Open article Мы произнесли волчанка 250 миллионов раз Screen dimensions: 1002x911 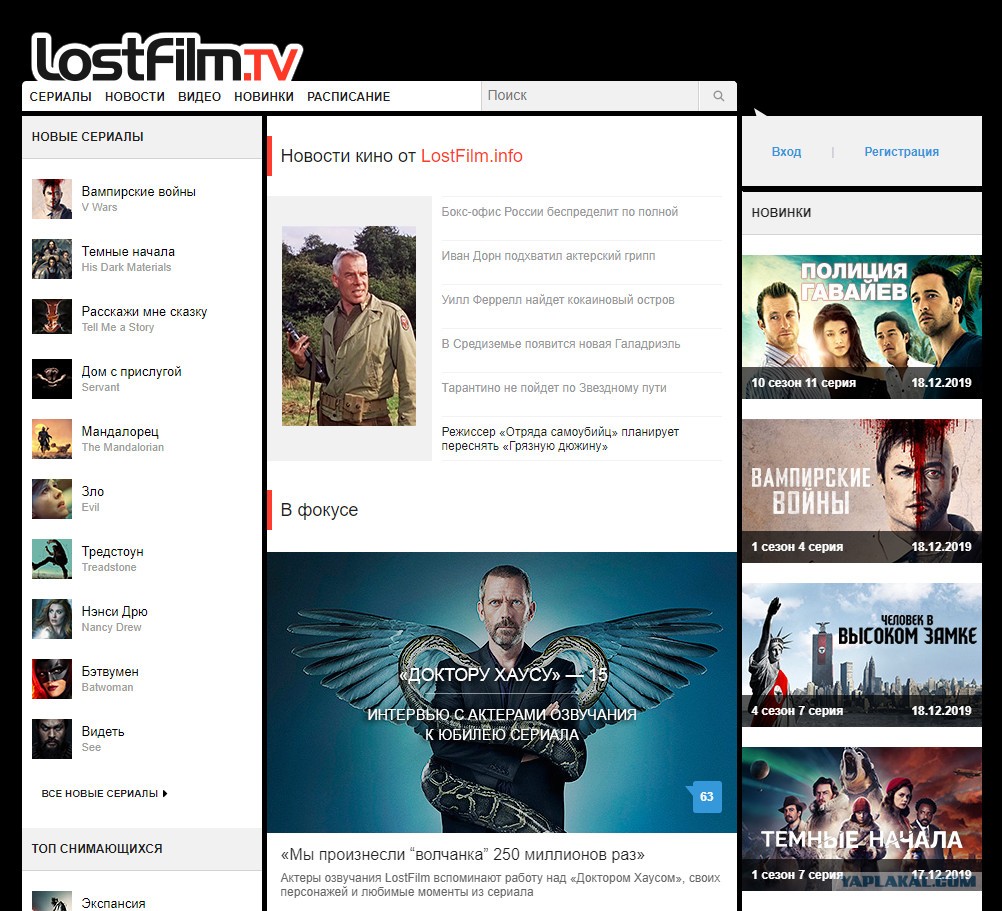463,855
